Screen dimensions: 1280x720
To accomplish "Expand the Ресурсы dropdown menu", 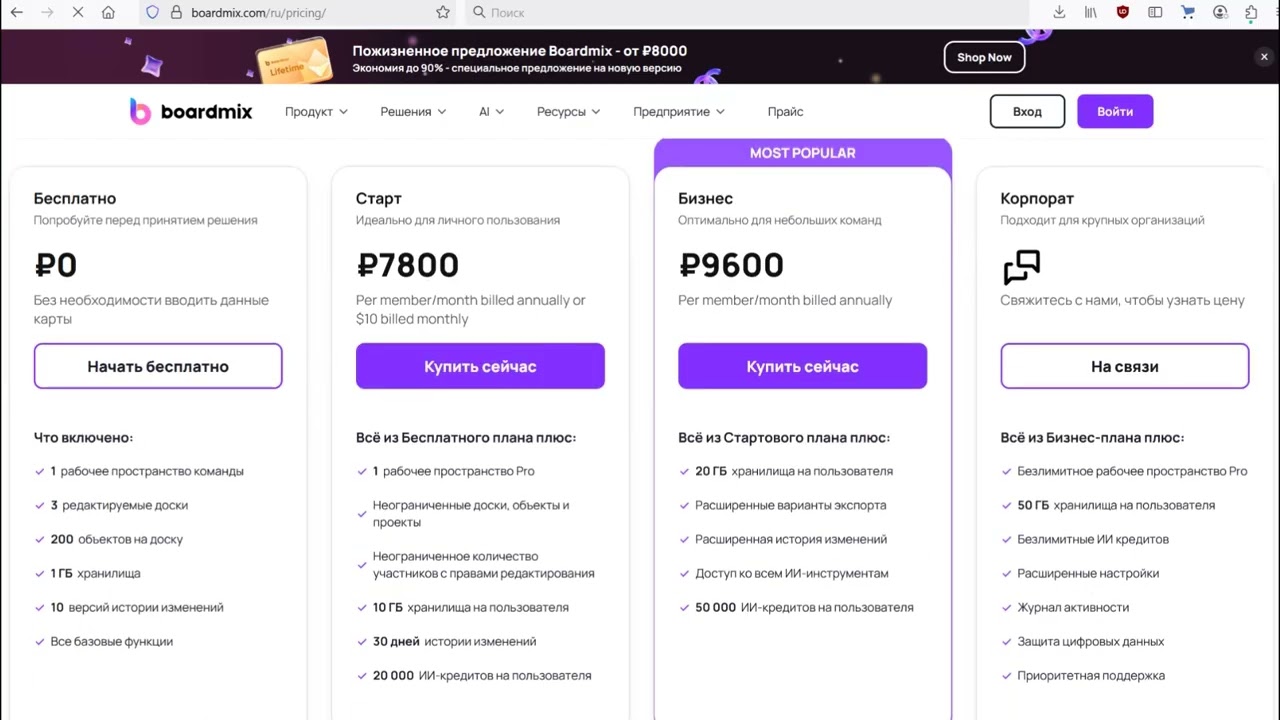I will click(568, 112).
